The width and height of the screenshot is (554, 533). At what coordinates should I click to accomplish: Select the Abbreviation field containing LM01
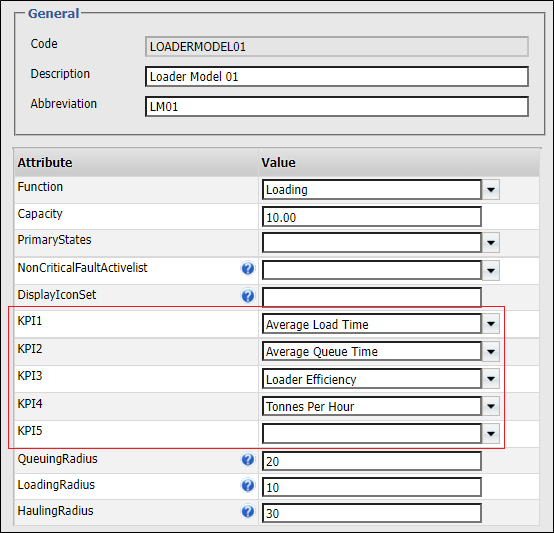pyautogui.click(x=337, y=106)
